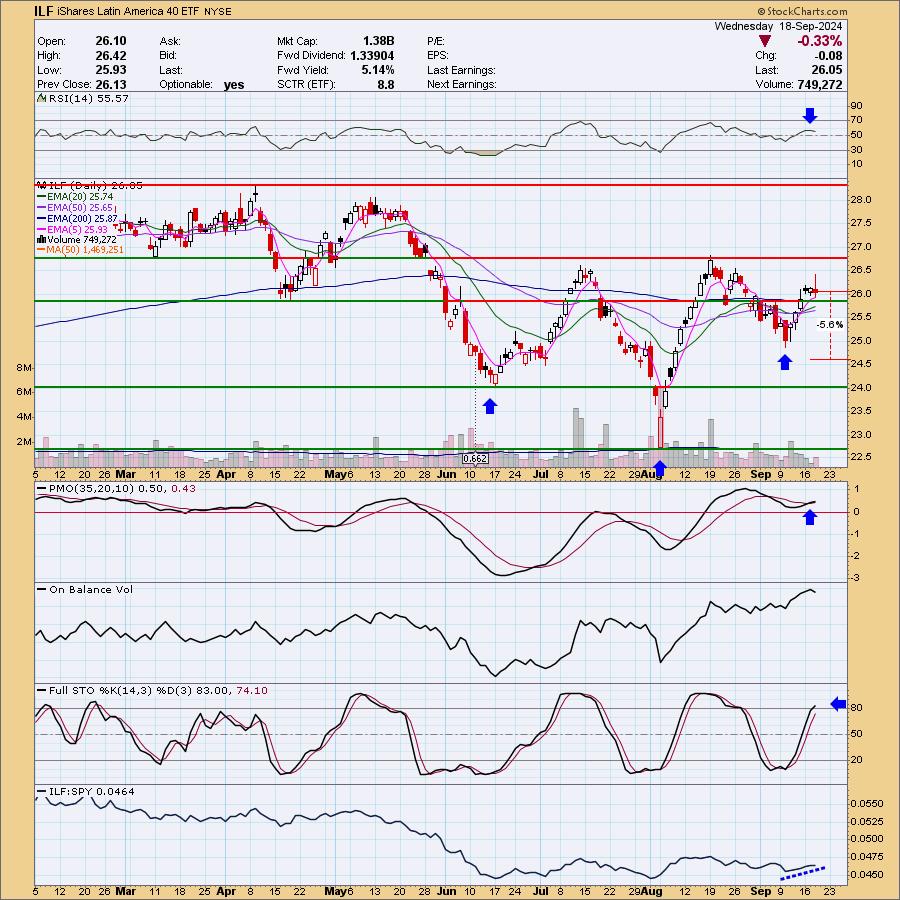Click the 24.5 price axis label
Image resolution: width=900 pixels, height=900 pixels.
tap(862, 364)
